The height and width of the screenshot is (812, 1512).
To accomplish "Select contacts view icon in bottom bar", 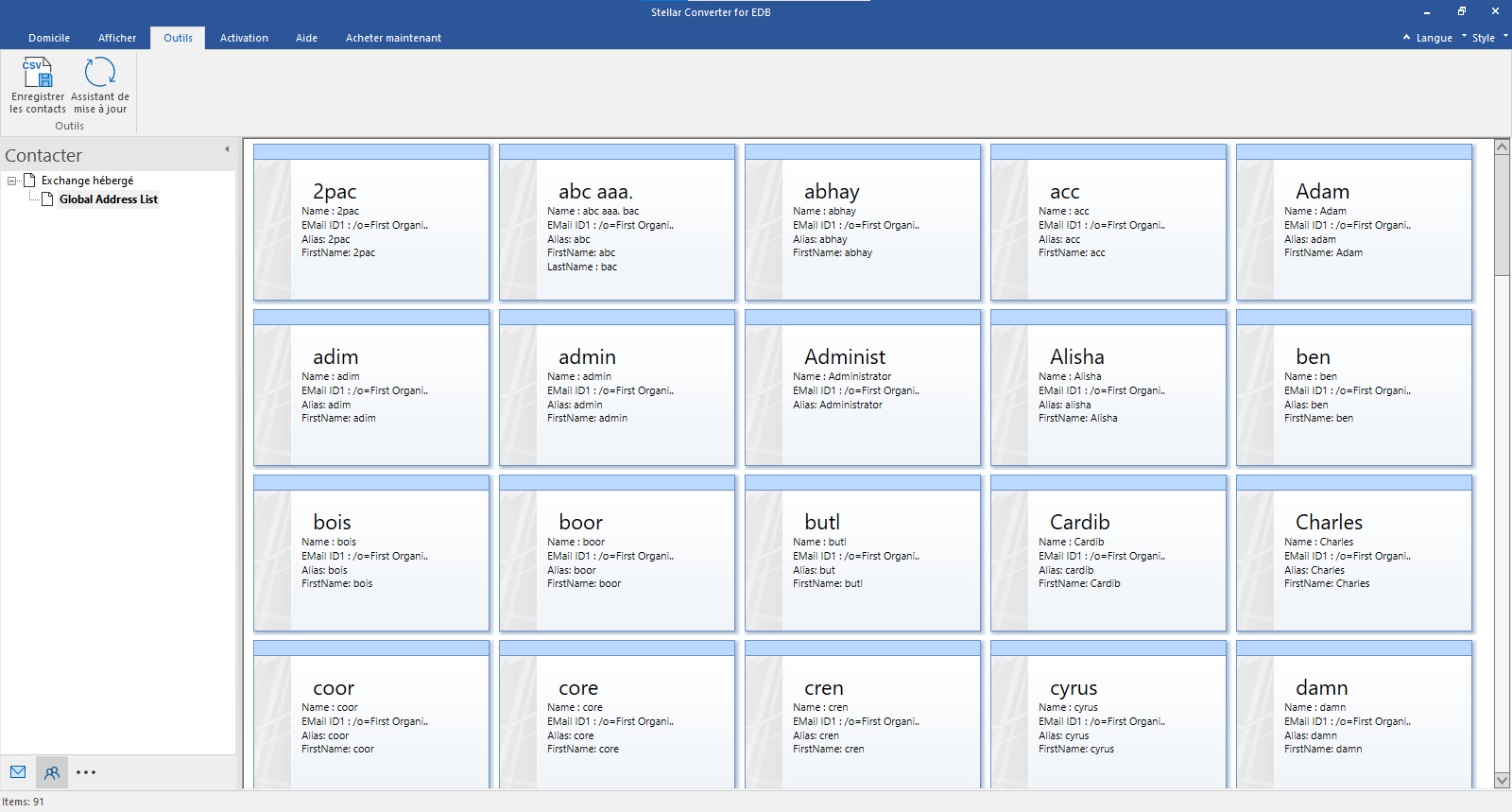I will point(52,772).
